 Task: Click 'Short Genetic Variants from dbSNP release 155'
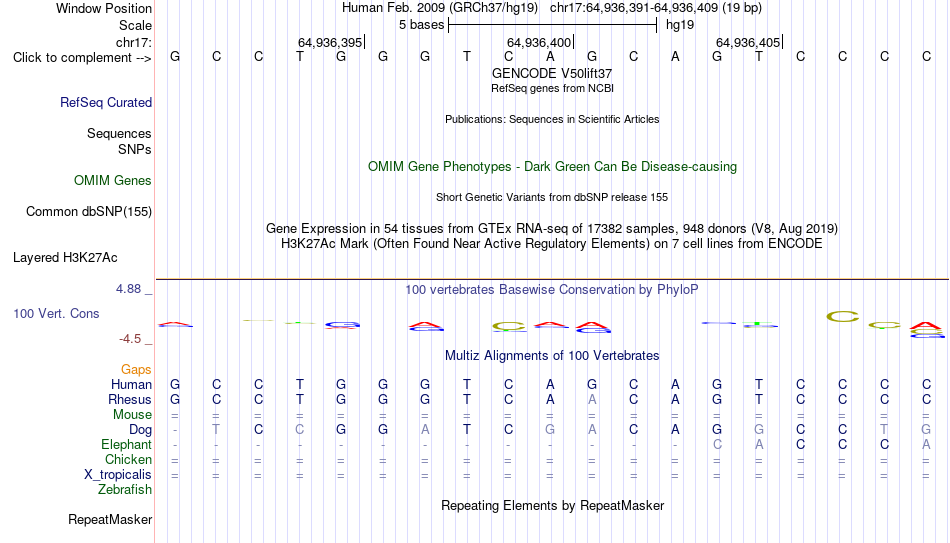pyautogui.click(x=552, y=198)
